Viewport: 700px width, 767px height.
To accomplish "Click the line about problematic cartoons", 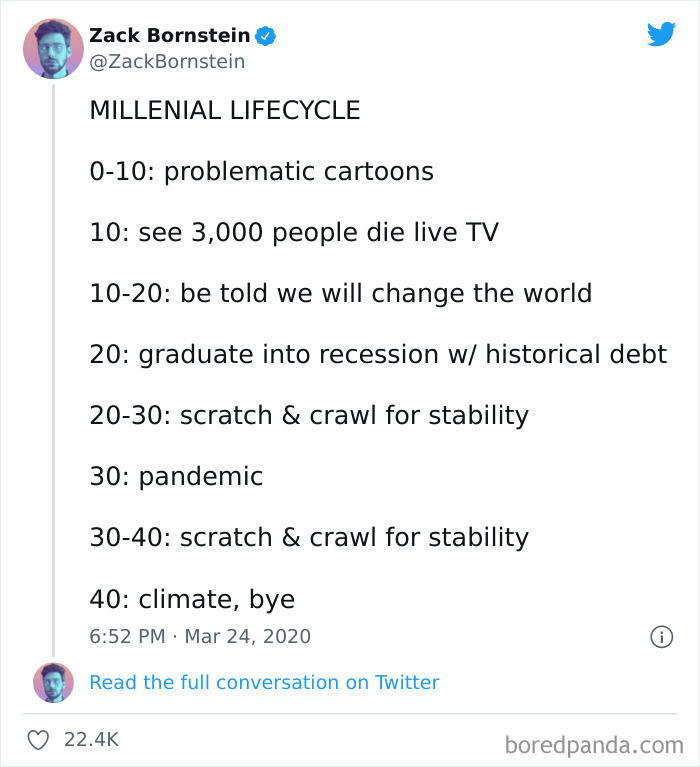I will coord(261,171).
